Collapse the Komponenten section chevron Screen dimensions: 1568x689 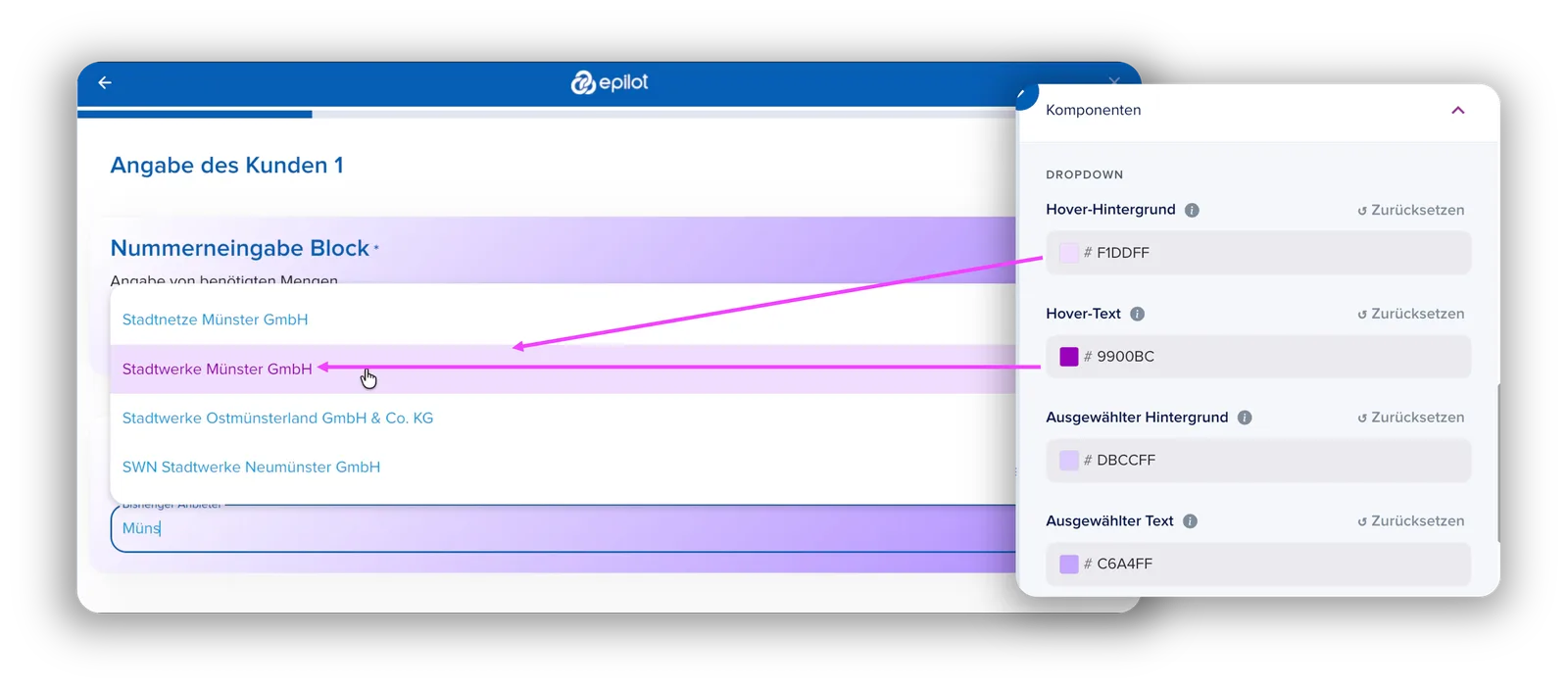click(1458, 110)
